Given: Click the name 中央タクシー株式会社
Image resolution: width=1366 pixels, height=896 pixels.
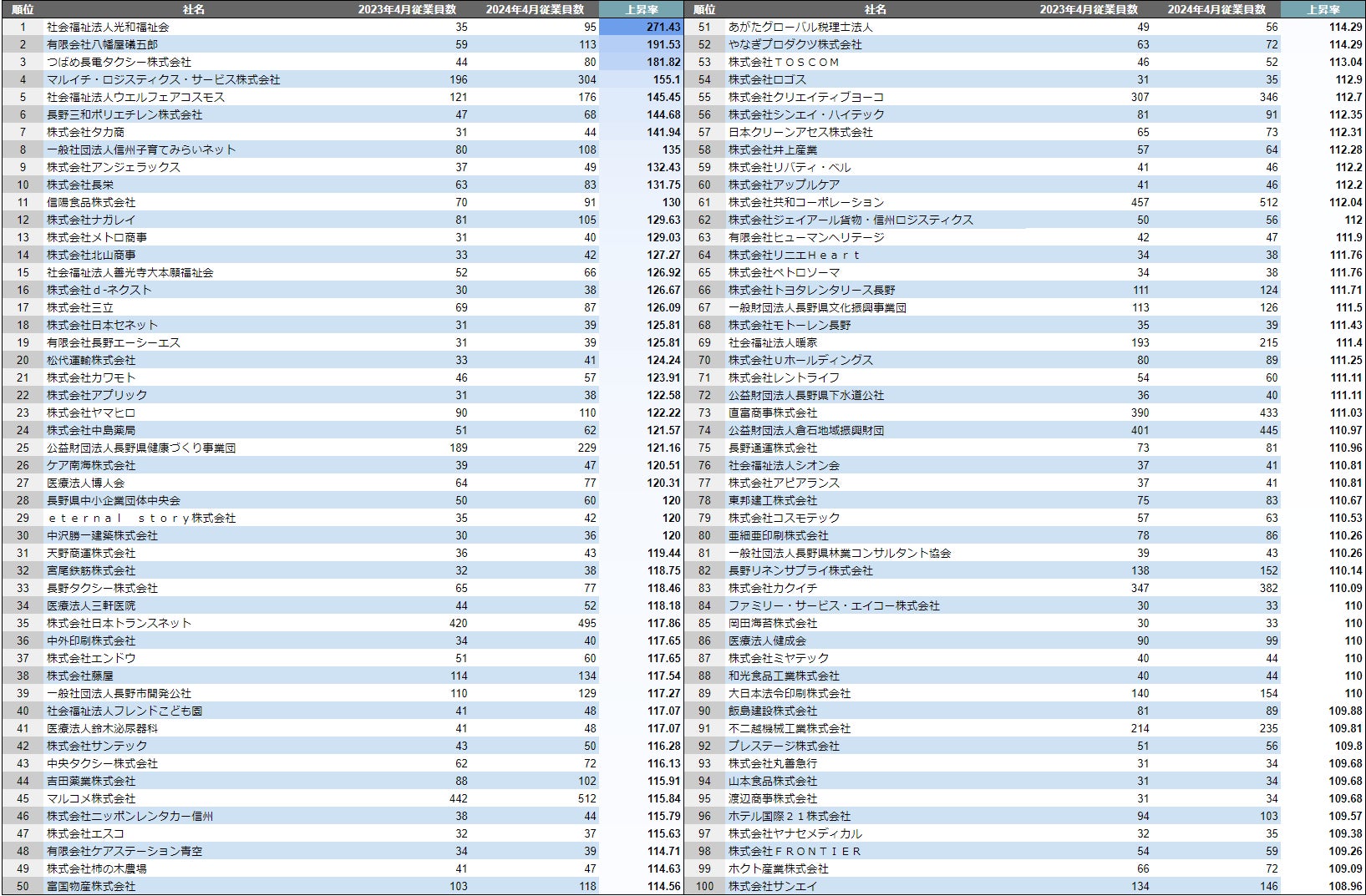Looking at the screenshot, I should pos(102,763).
